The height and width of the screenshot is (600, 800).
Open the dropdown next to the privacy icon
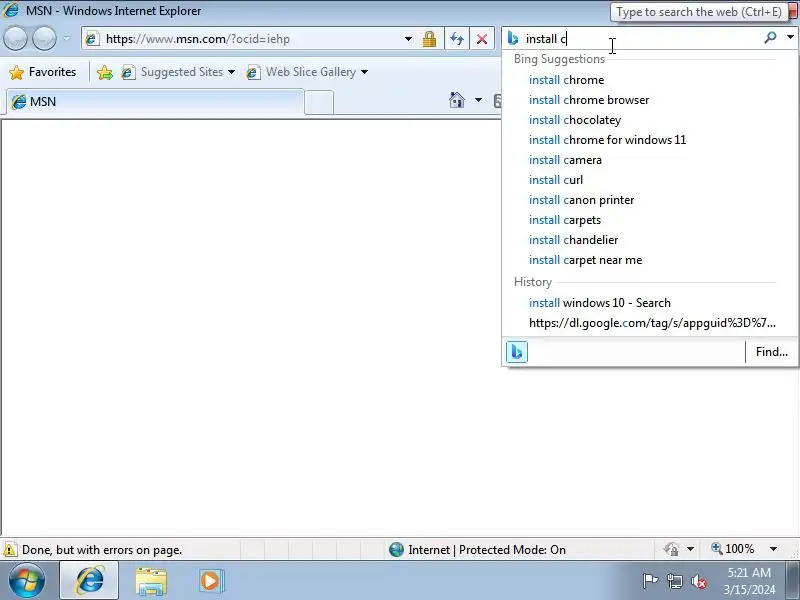point(690,549)
